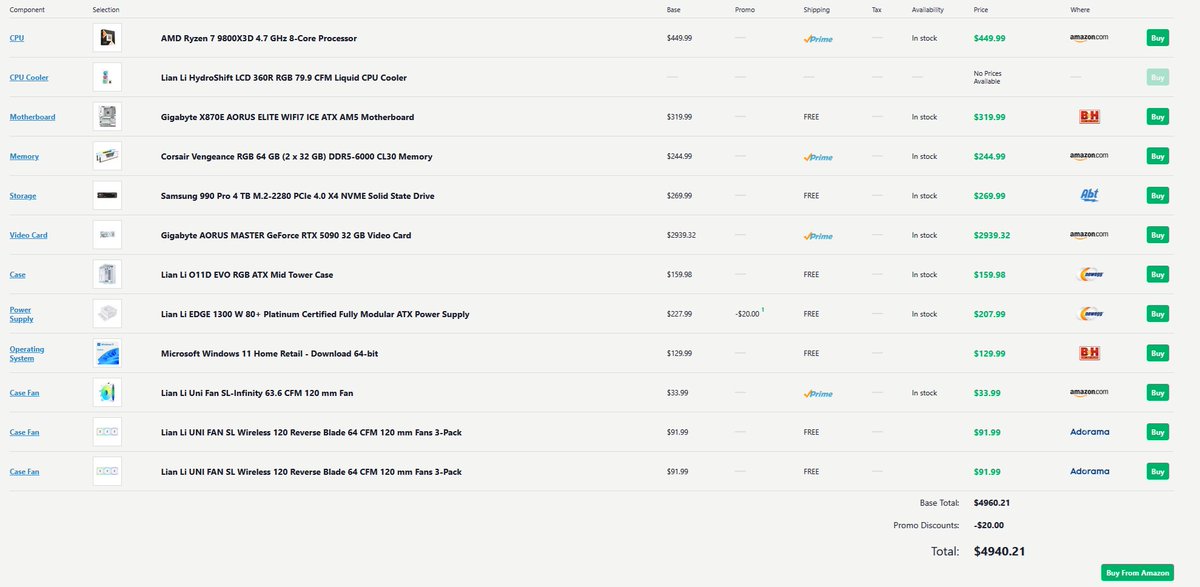
Task: Open Samsung 990 Pro 4 TB drive name
Action: coord(298,196)
